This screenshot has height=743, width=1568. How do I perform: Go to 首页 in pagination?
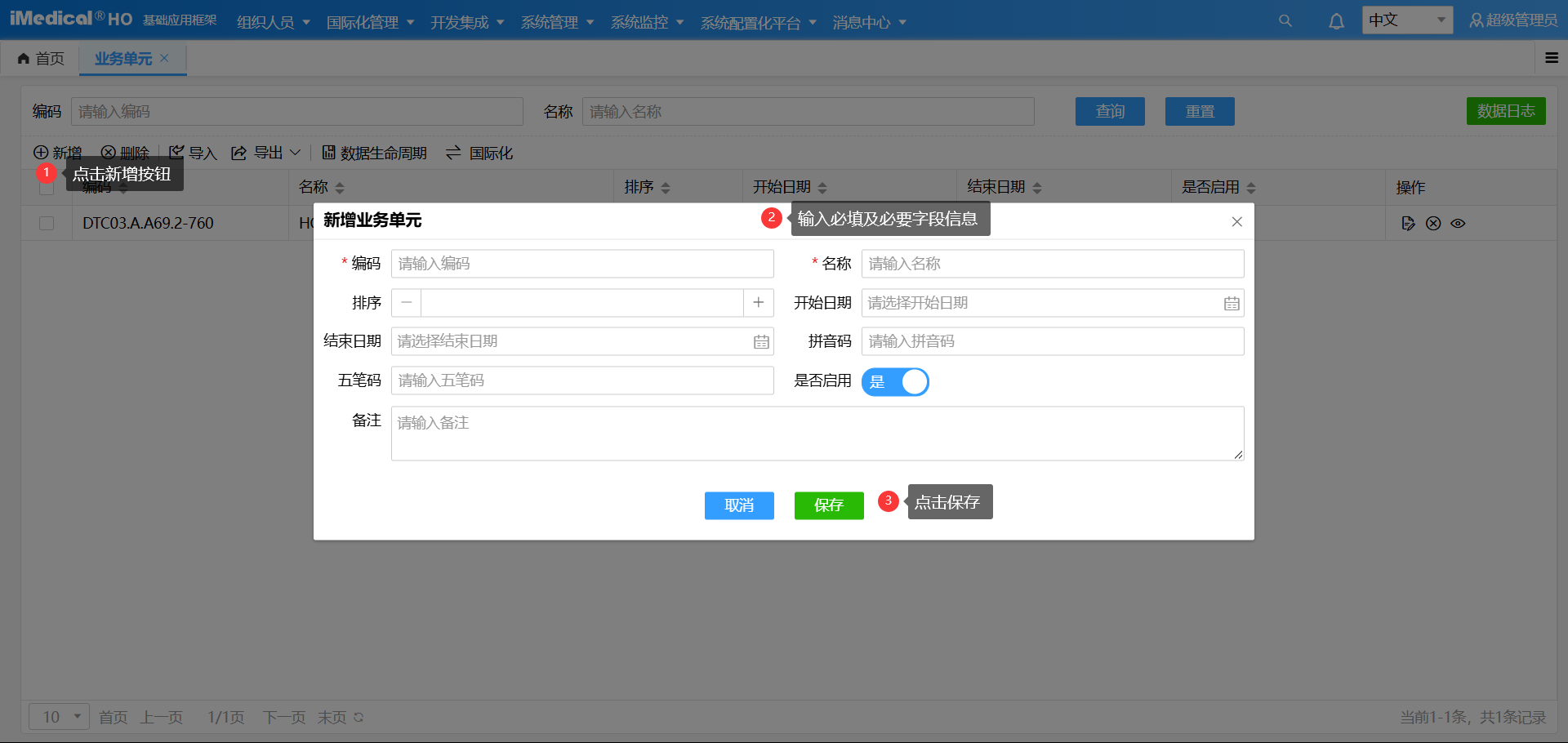click(113, 717)
